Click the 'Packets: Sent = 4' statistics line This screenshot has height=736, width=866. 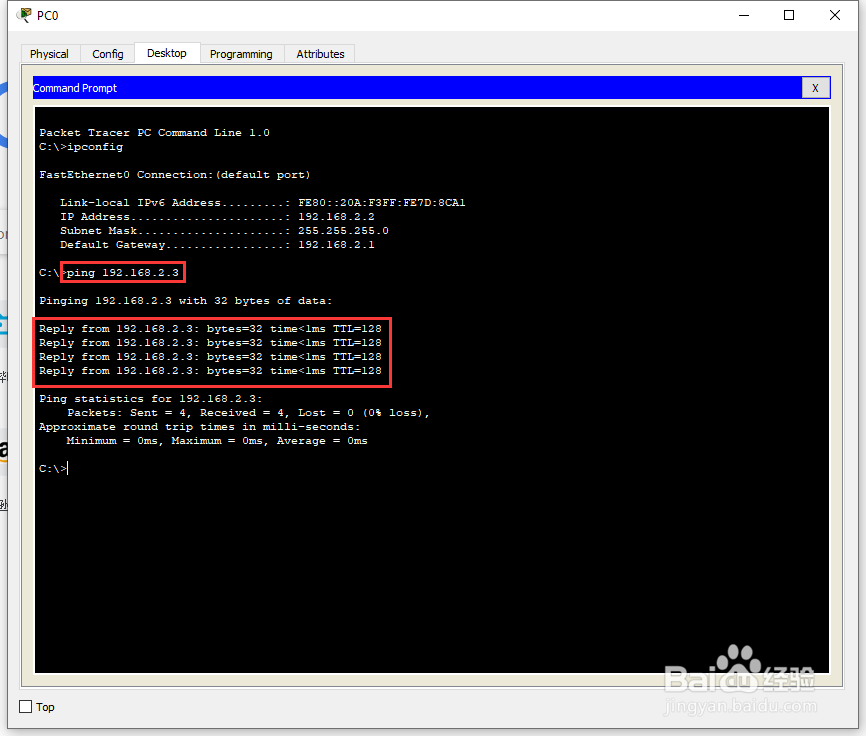pos(248,413)
